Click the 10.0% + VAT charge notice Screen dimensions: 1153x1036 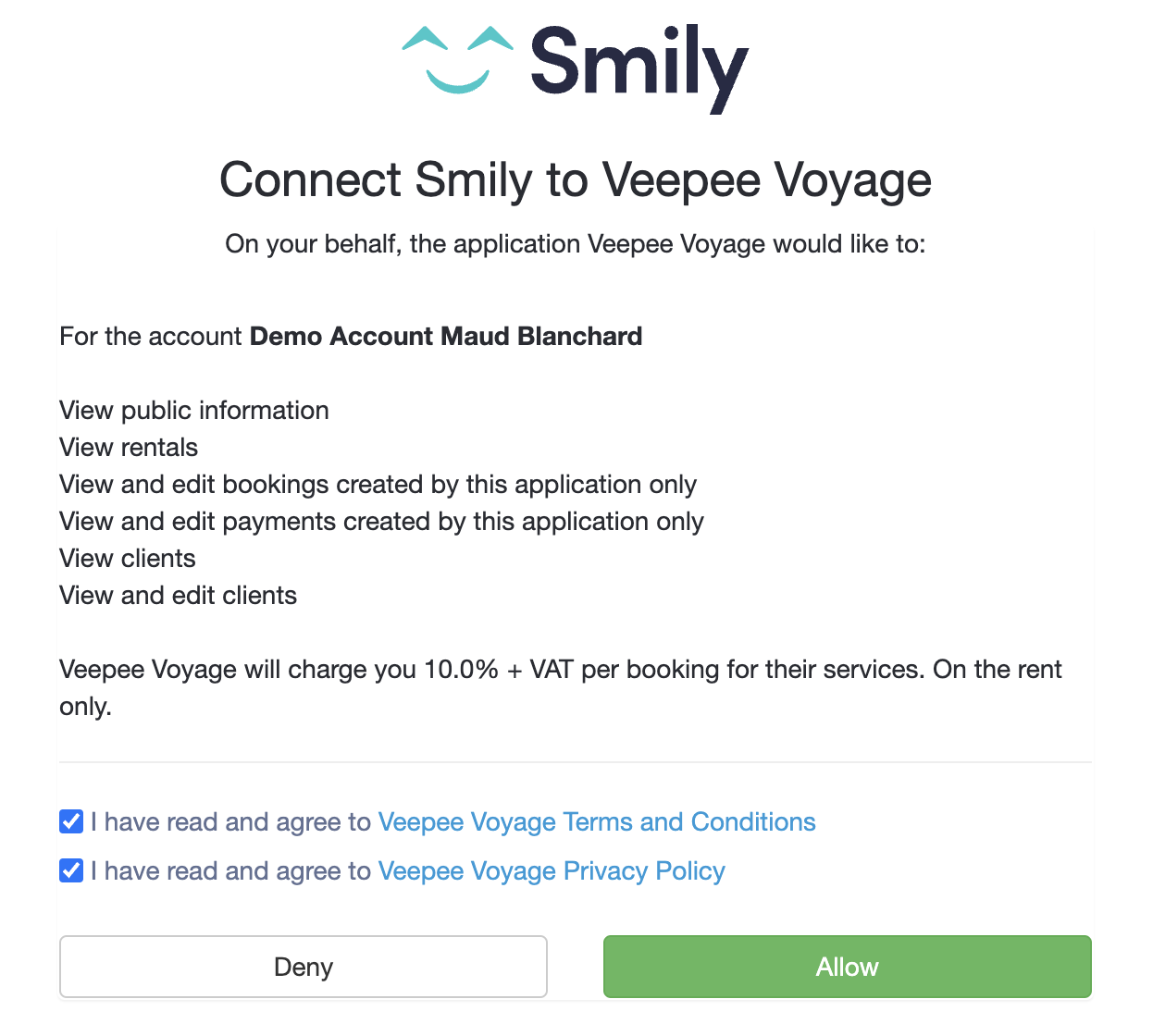(561, 687)
